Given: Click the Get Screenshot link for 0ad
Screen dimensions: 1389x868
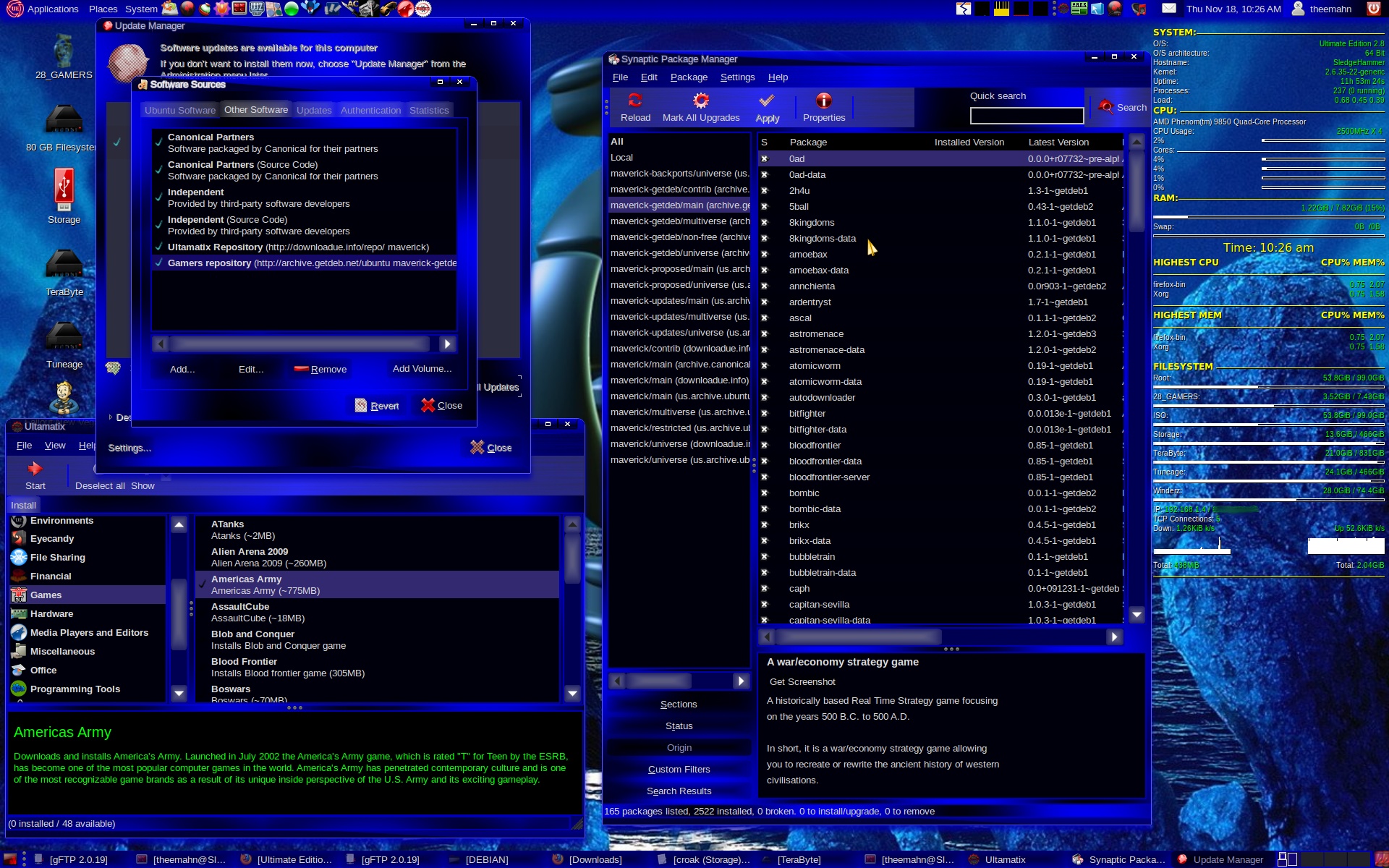Looking at the screenshot, I should 802,681.
